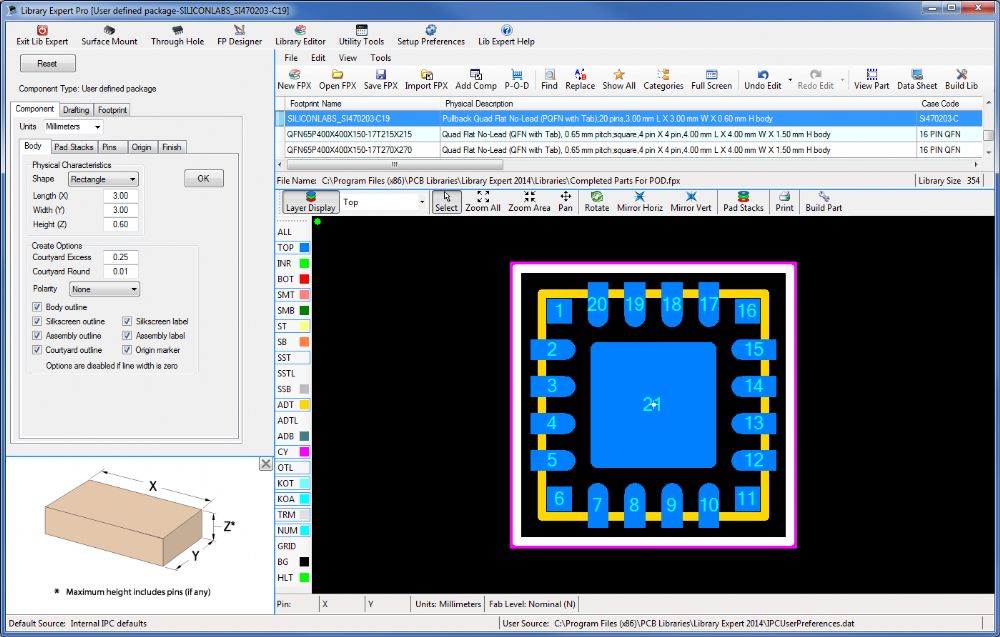Toggle Origin marker checkbox

pyautogui.click(x=127, y=349)
